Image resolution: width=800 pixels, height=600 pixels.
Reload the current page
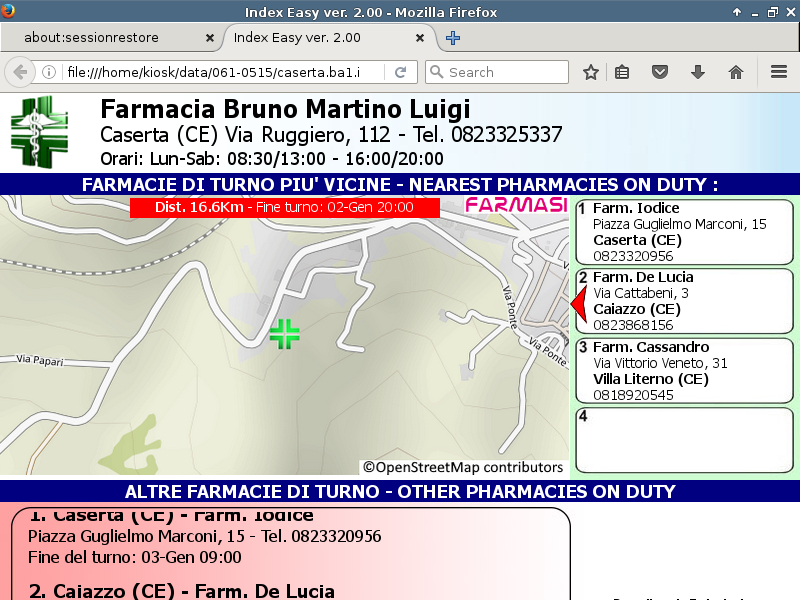tap(400, 72)
